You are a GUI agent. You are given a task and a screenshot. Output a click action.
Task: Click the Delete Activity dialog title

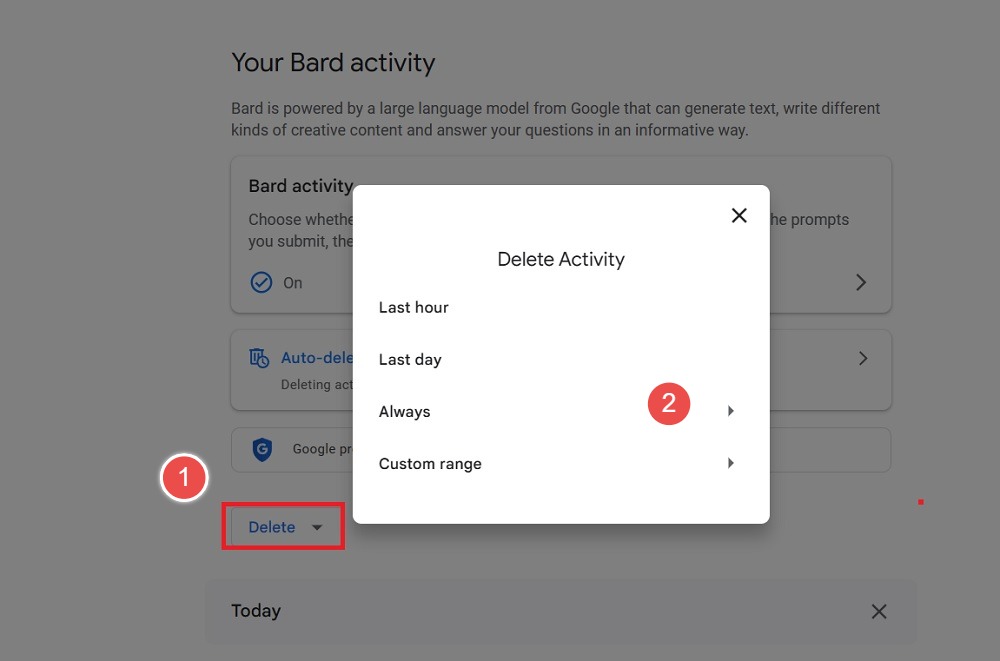click(x=561, y=258)
